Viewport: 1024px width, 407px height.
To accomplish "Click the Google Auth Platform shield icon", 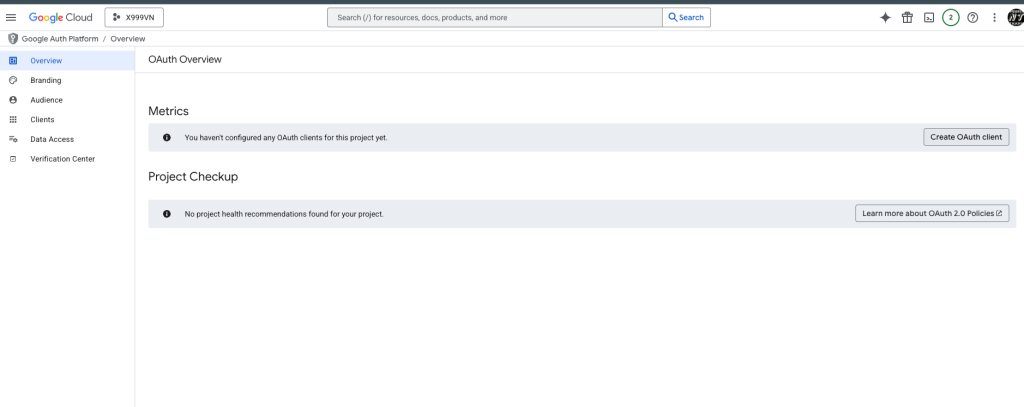I will point(12,39).
